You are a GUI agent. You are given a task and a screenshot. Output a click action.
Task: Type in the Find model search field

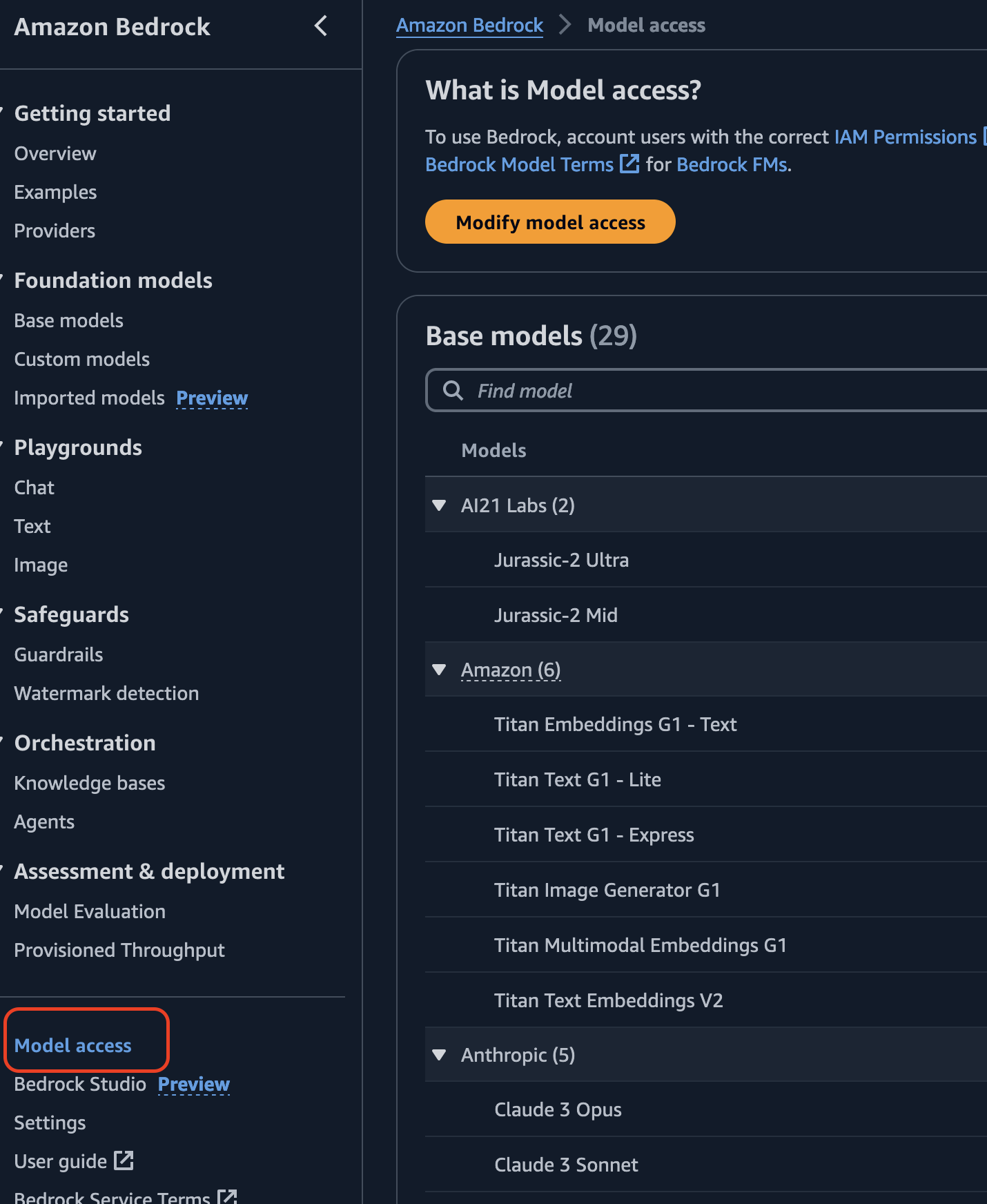pyautogui.click(x=725, y=391)
